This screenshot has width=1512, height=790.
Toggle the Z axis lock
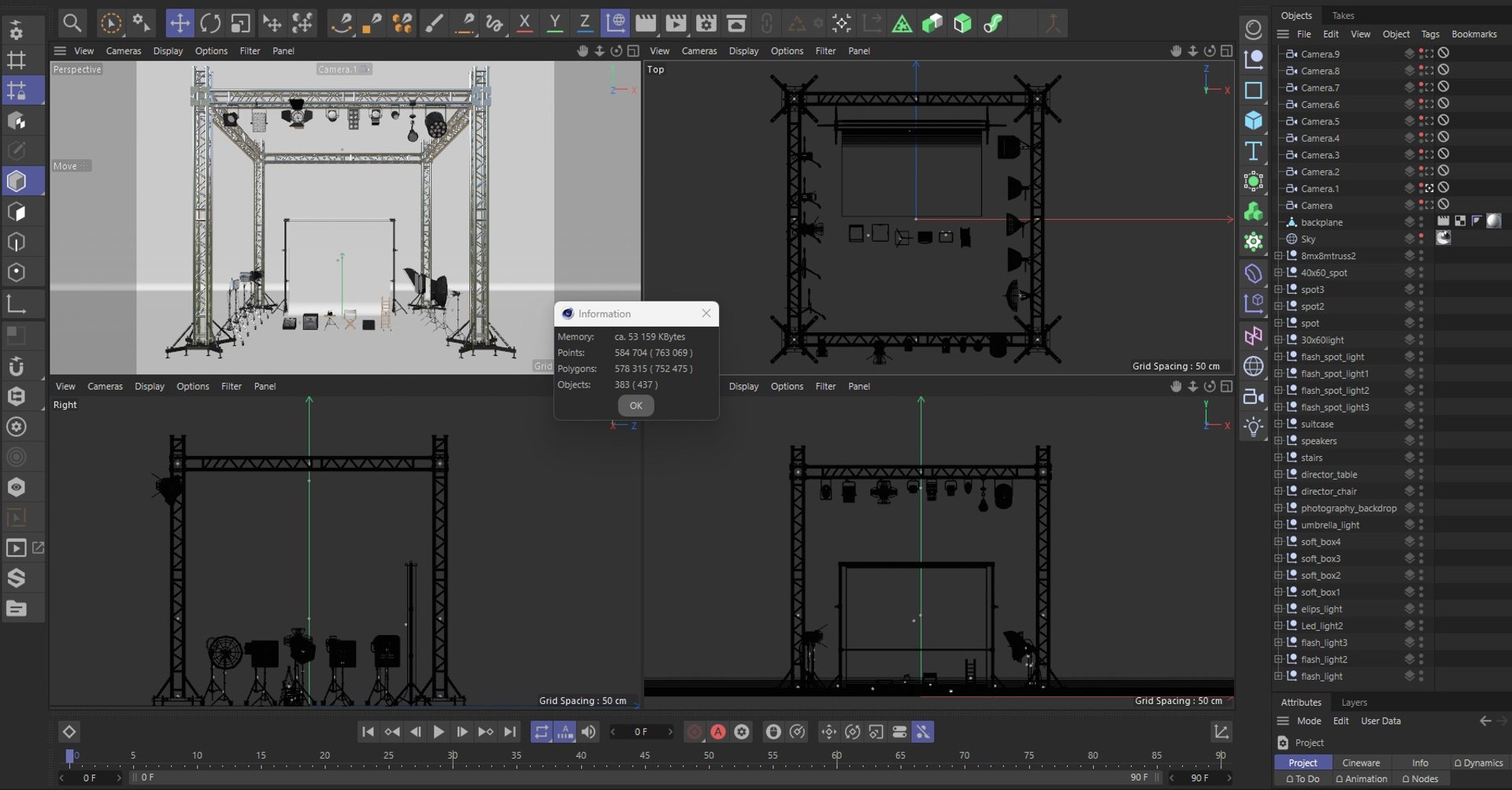tap(584, 23)
